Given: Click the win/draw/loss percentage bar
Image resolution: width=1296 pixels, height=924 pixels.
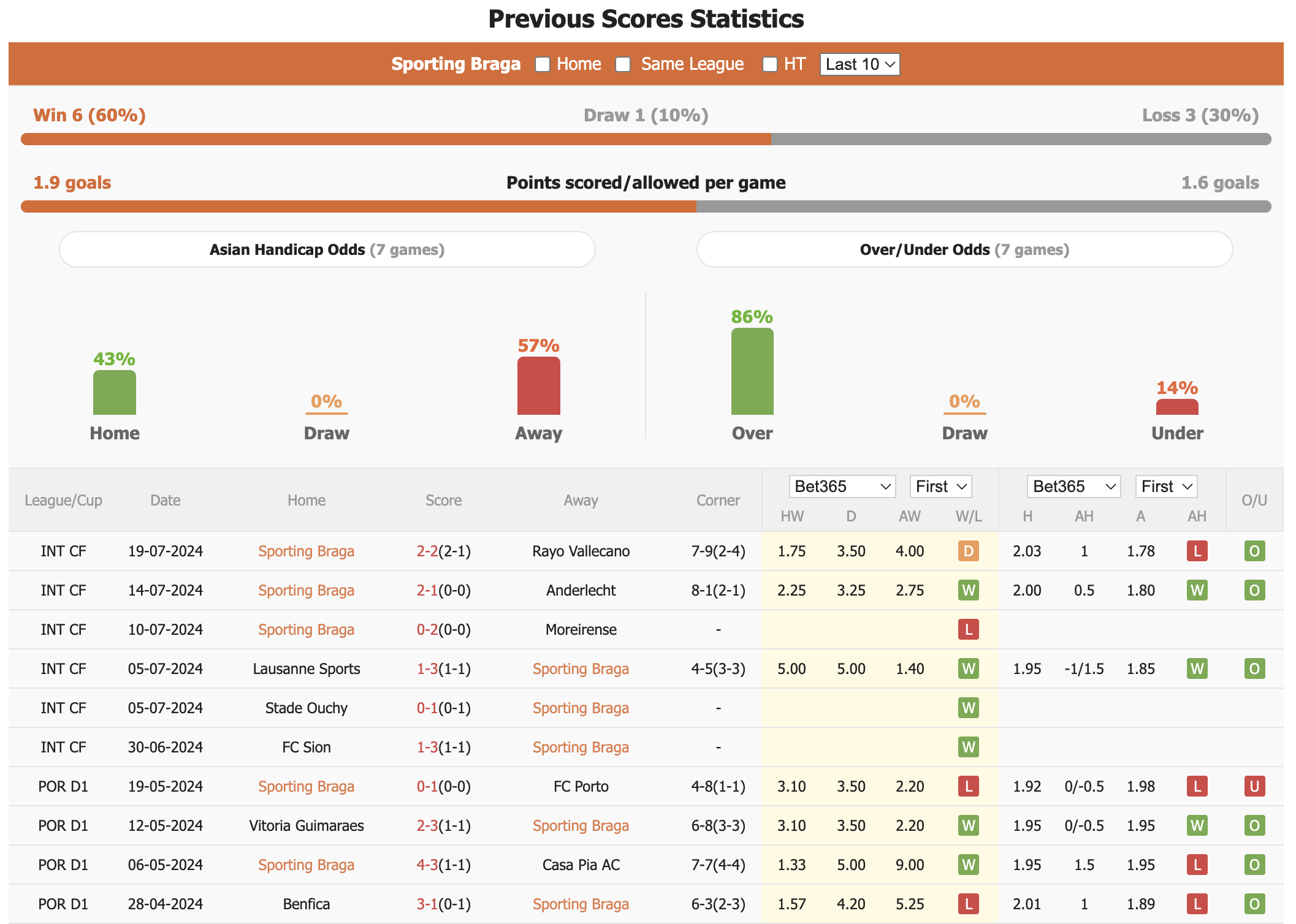Looking at the screenshot, I should pyautogui.click(x=646, y=139).
